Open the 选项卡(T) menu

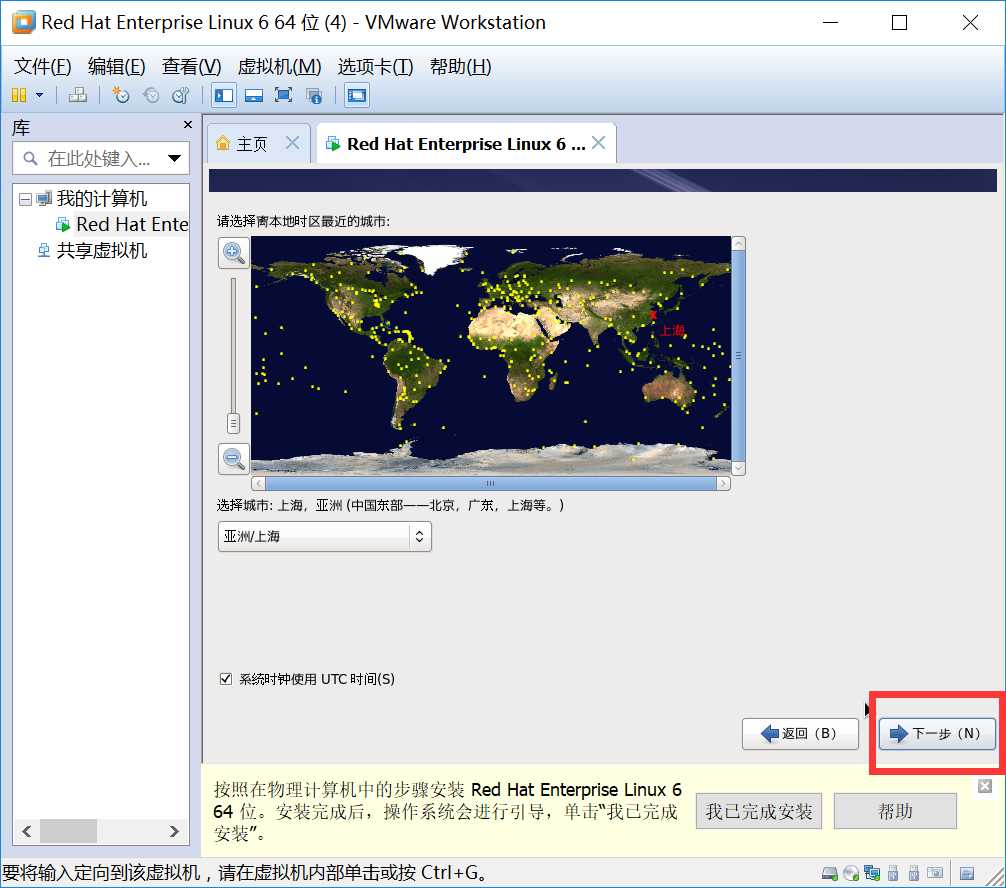[375, 66]
